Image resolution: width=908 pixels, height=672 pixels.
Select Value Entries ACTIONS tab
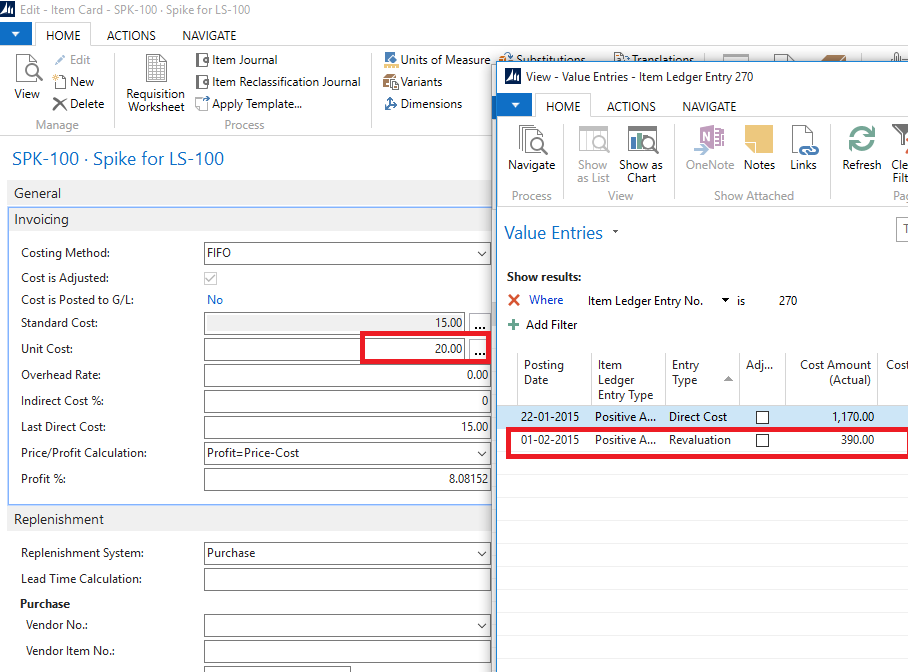(x=631, y=107)
